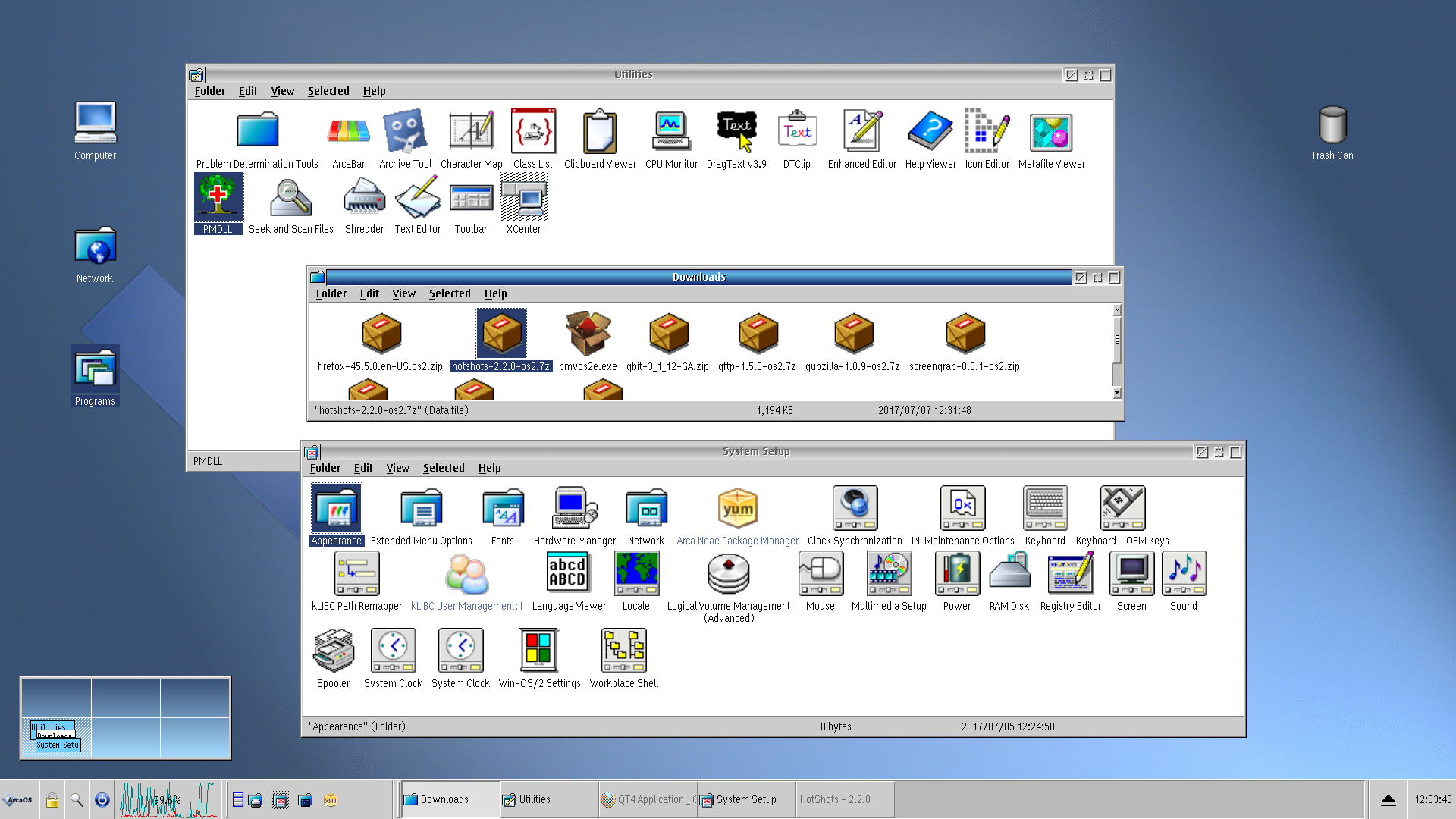Click the lockup padlock icon in taskbar
1456x819 pixels.
pos(52,800)
